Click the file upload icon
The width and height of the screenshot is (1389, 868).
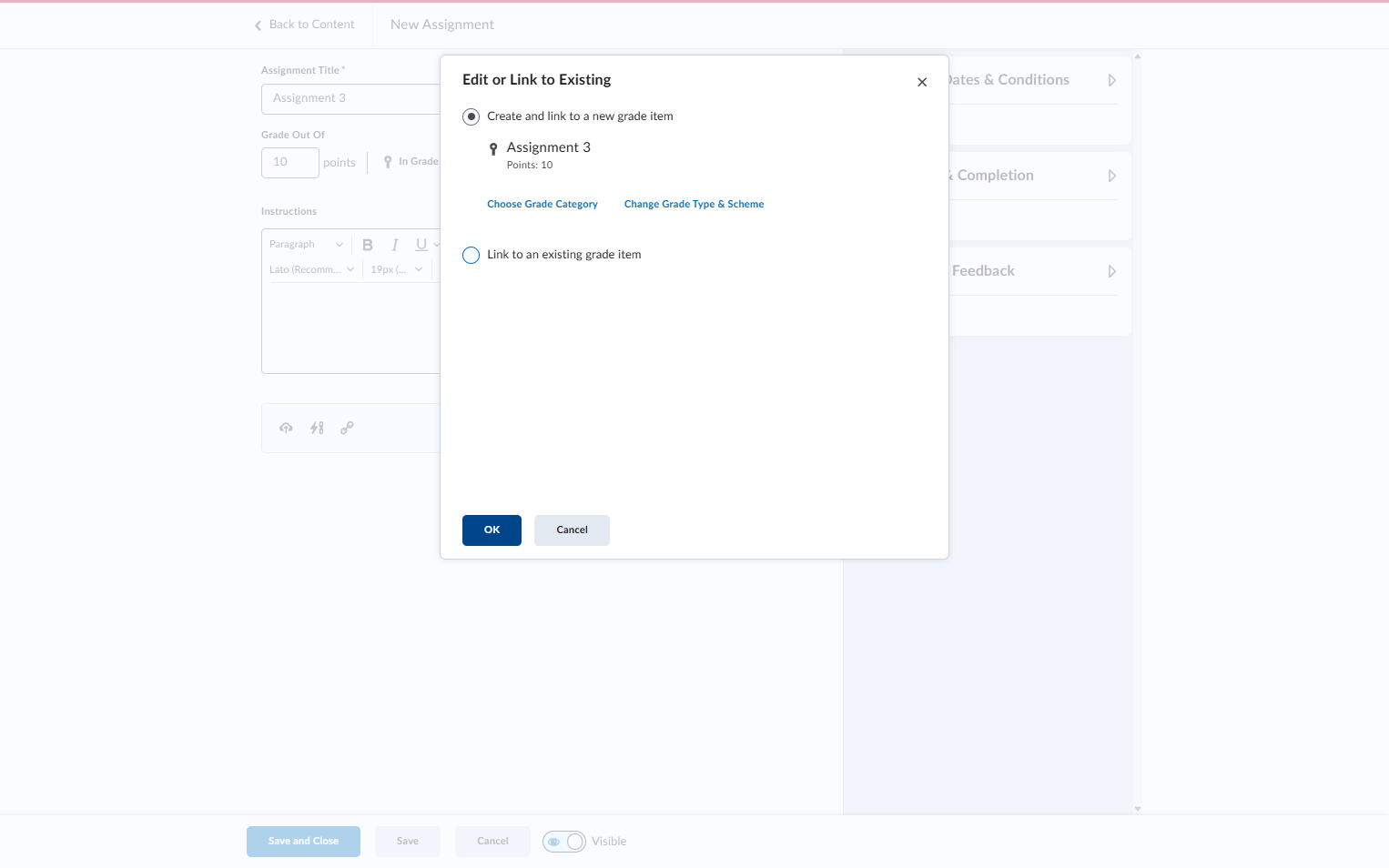coord(286,428)
